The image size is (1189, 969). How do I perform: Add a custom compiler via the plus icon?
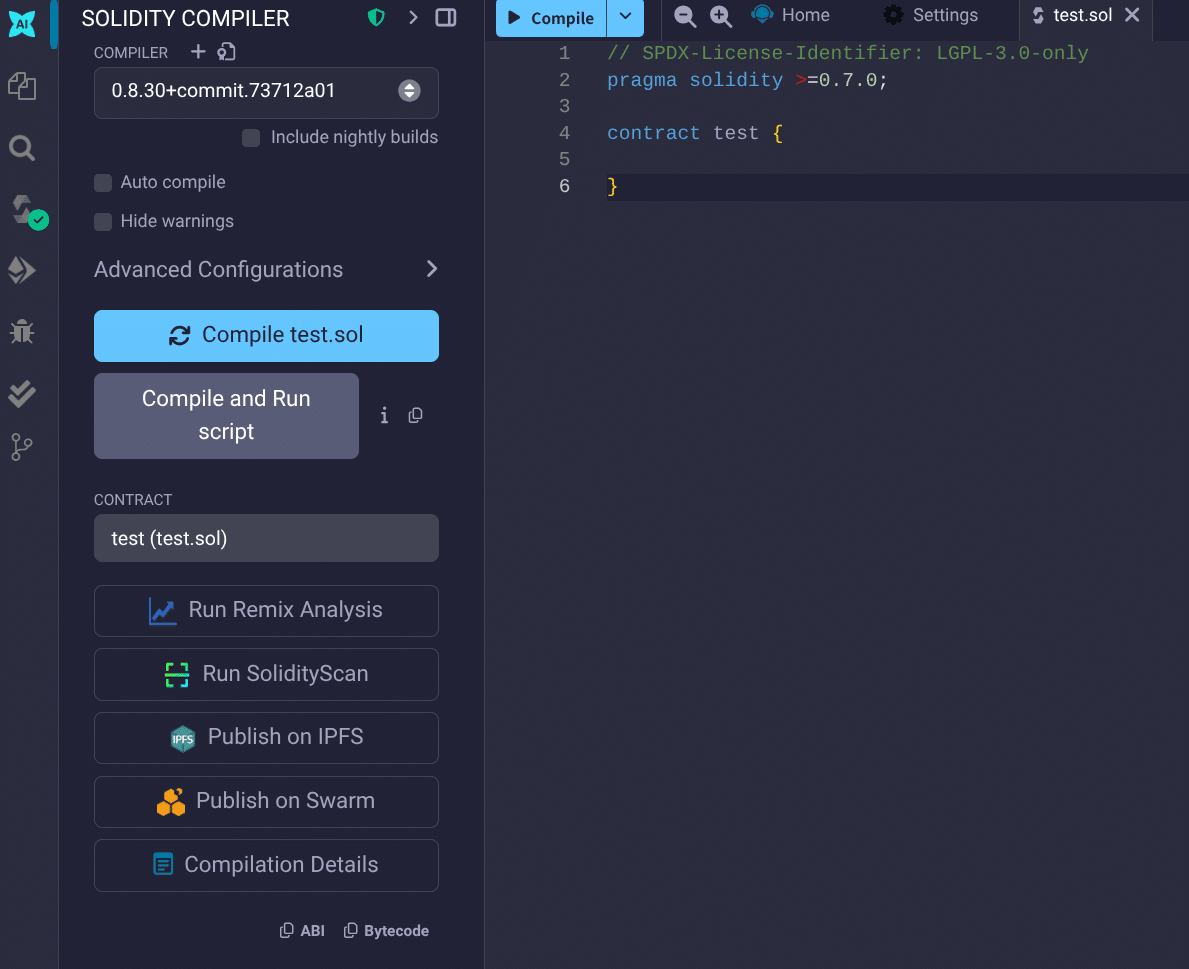point(198,51)
